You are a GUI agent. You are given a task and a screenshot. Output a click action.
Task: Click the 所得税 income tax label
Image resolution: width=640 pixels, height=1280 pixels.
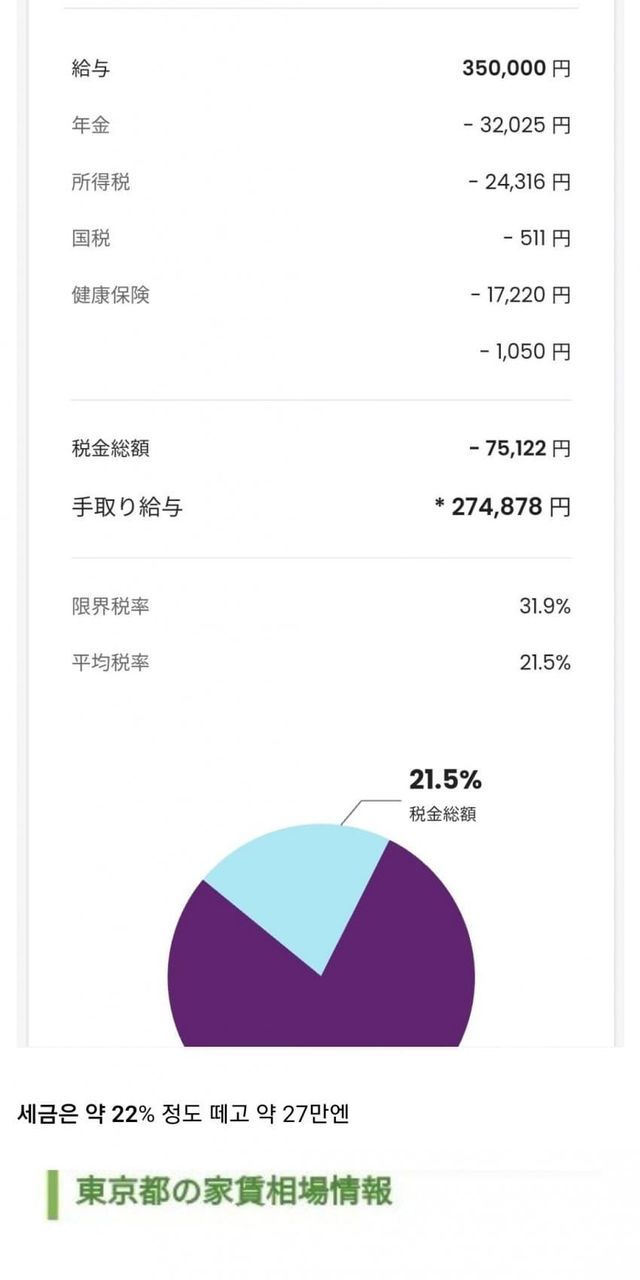(101, 182)
